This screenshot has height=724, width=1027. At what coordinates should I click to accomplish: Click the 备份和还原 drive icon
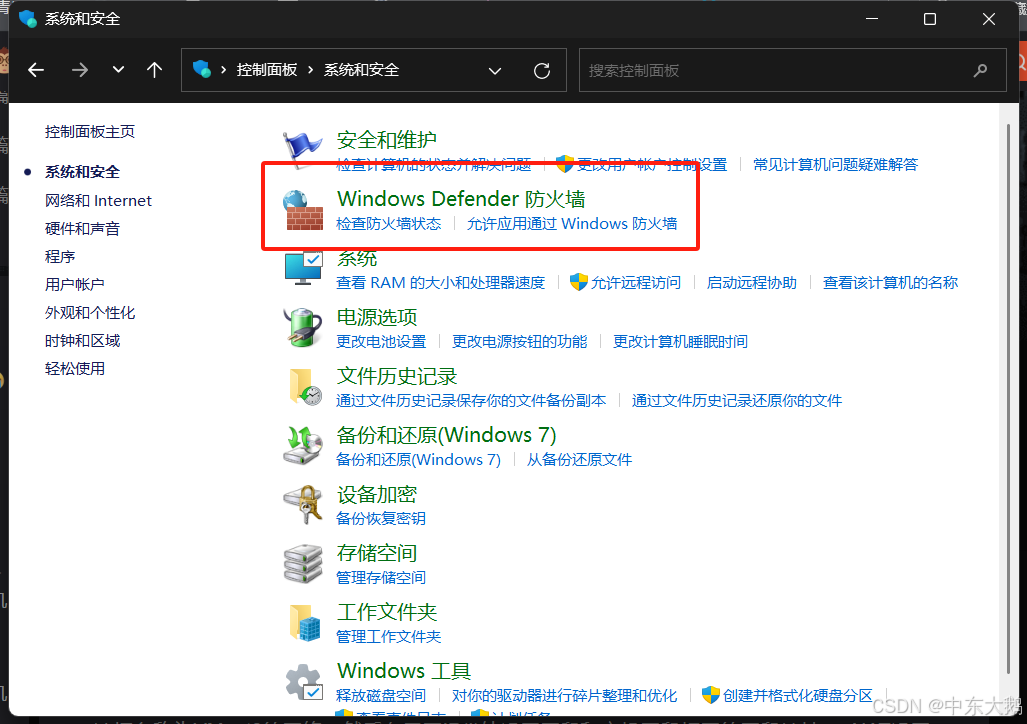click(x=303, y=445)
